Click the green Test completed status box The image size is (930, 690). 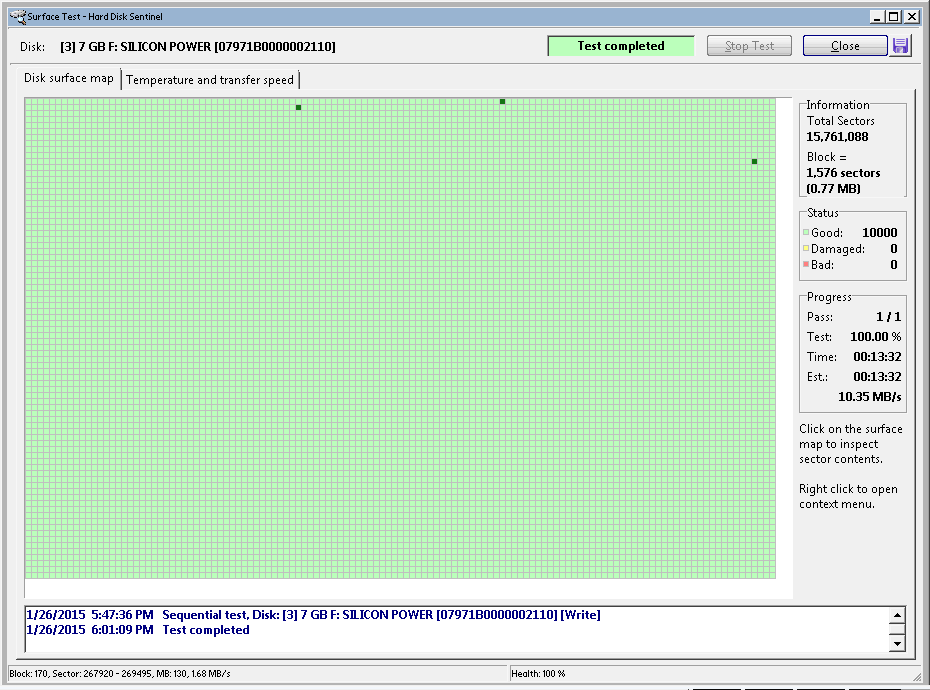620,46
